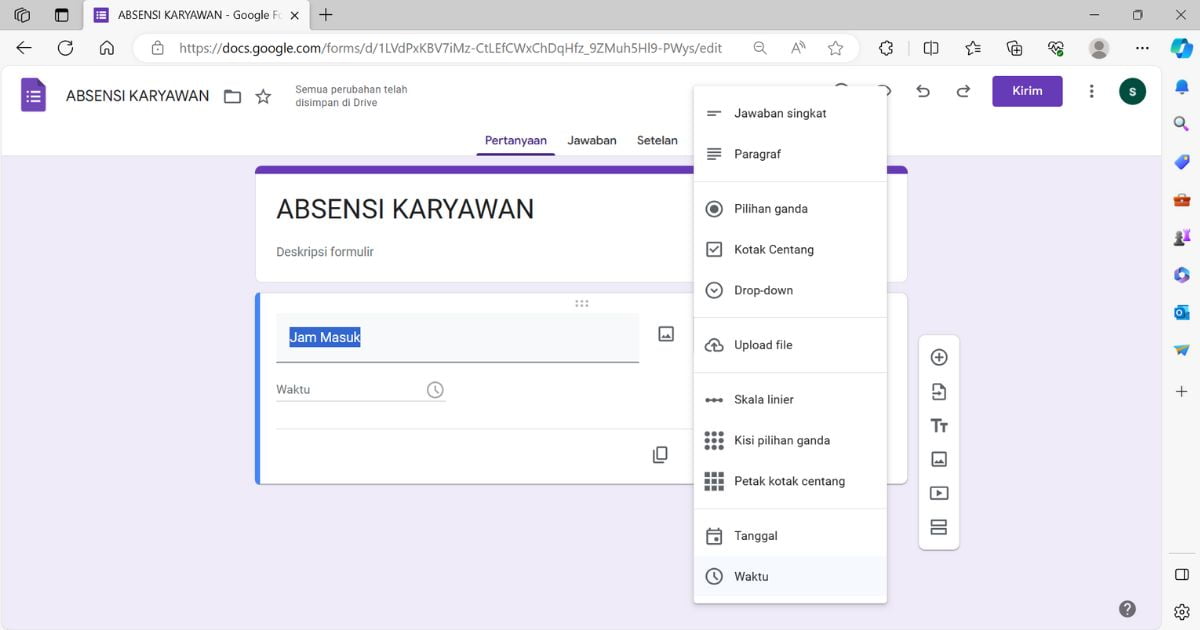This screenshot has width=1200, height=630.
Task: Open Google account avatar S
Action: click(1132, 91)
